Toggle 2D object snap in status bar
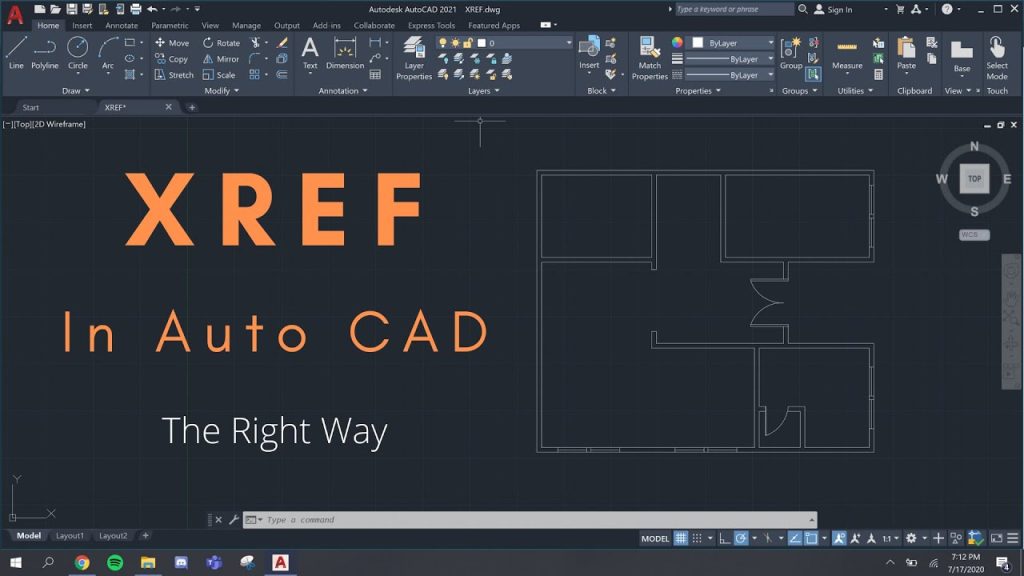 tap(811, 538)
